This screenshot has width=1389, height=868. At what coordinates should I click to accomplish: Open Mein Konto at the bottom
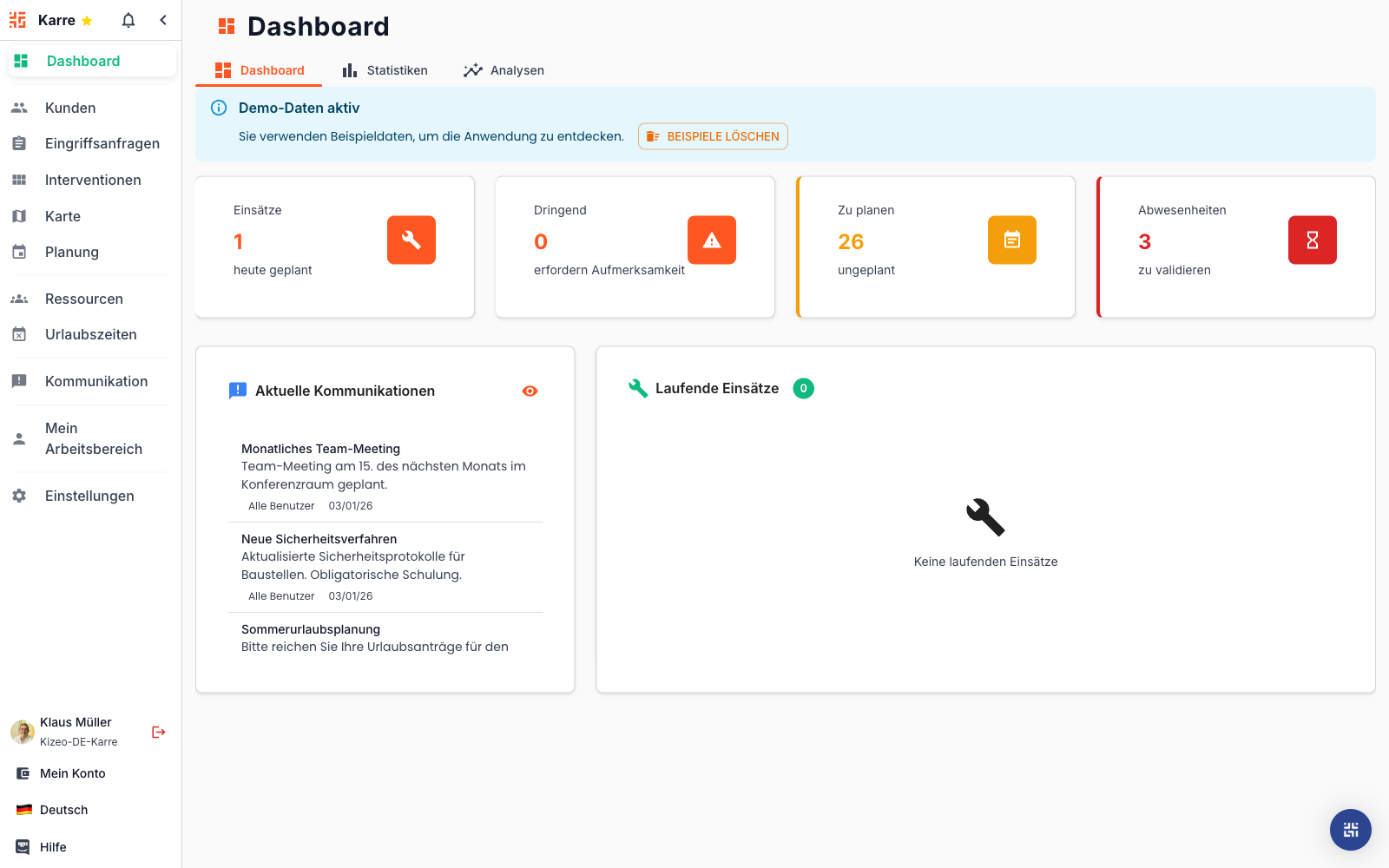[70, 773]
